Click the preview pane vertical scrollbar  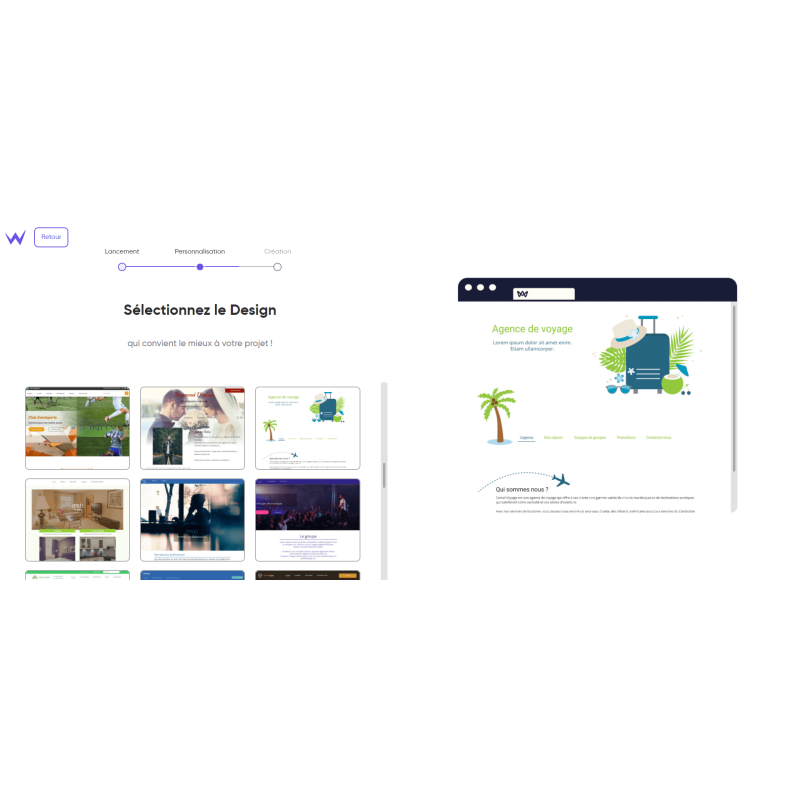[x=733, y=390]
